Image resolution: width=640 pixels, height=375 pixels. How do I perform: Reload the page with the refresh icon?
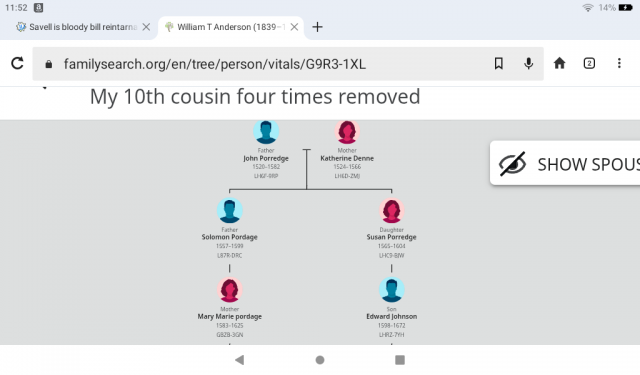[17, 63]
